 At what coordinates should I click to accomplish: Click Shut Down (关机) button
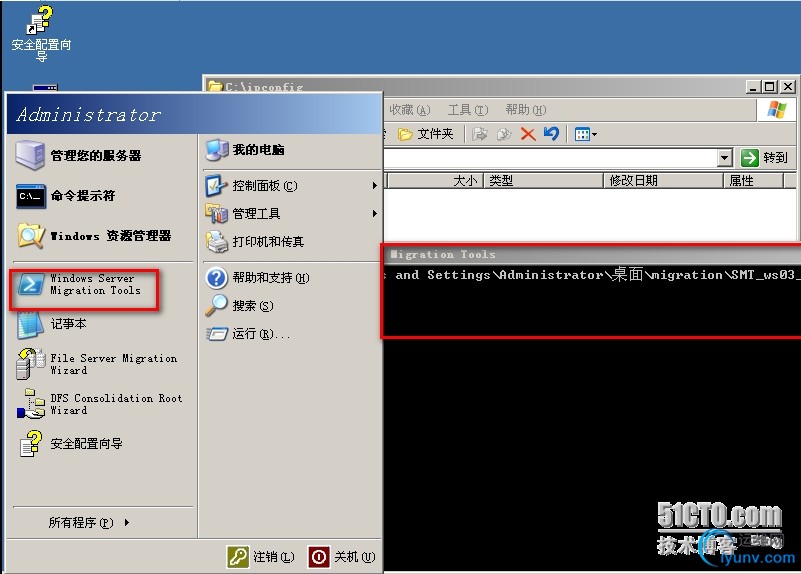click(x=342, y=557)
